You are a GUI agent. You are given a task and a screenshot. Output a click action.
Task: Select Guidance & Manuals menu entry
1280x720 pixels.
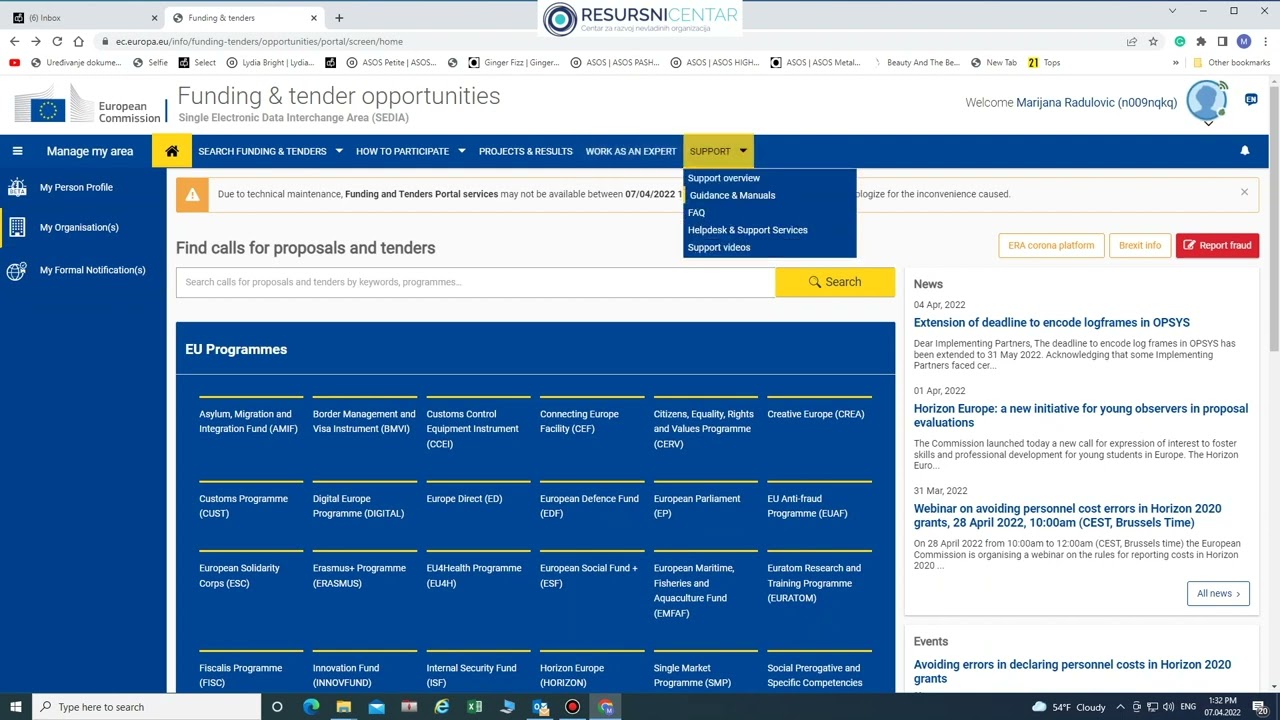click(732, 195)
